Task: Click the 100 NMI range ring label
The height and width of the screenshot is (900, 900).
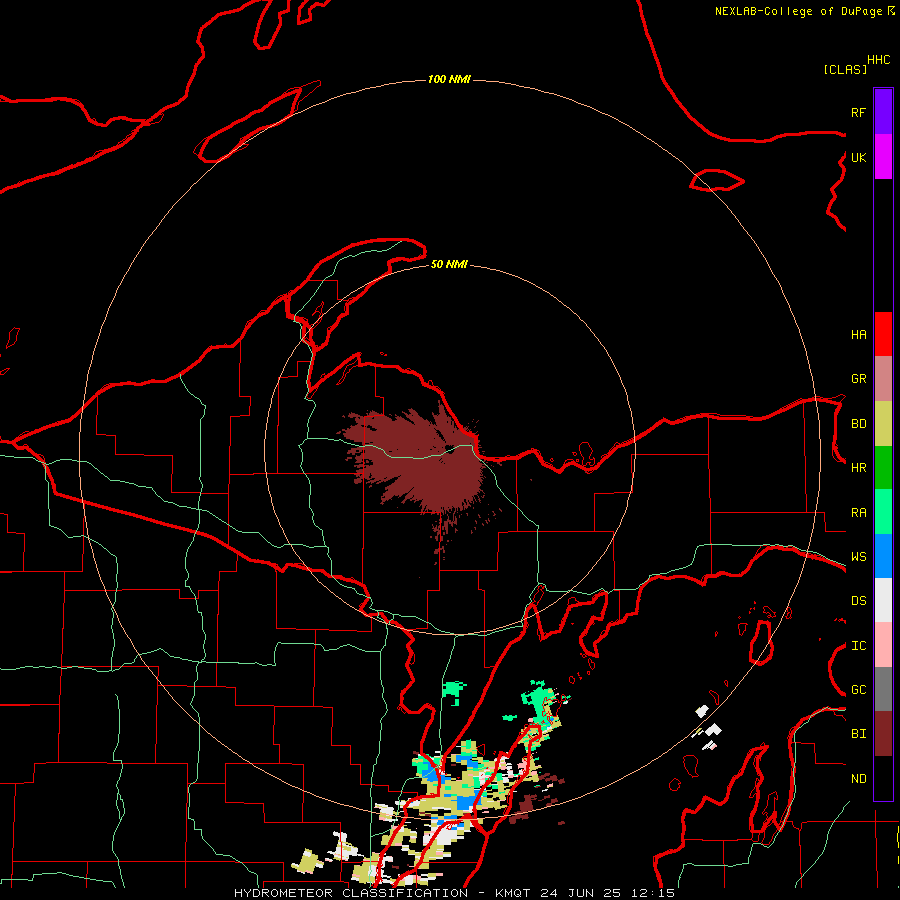Action: click(x=449, y=79)
